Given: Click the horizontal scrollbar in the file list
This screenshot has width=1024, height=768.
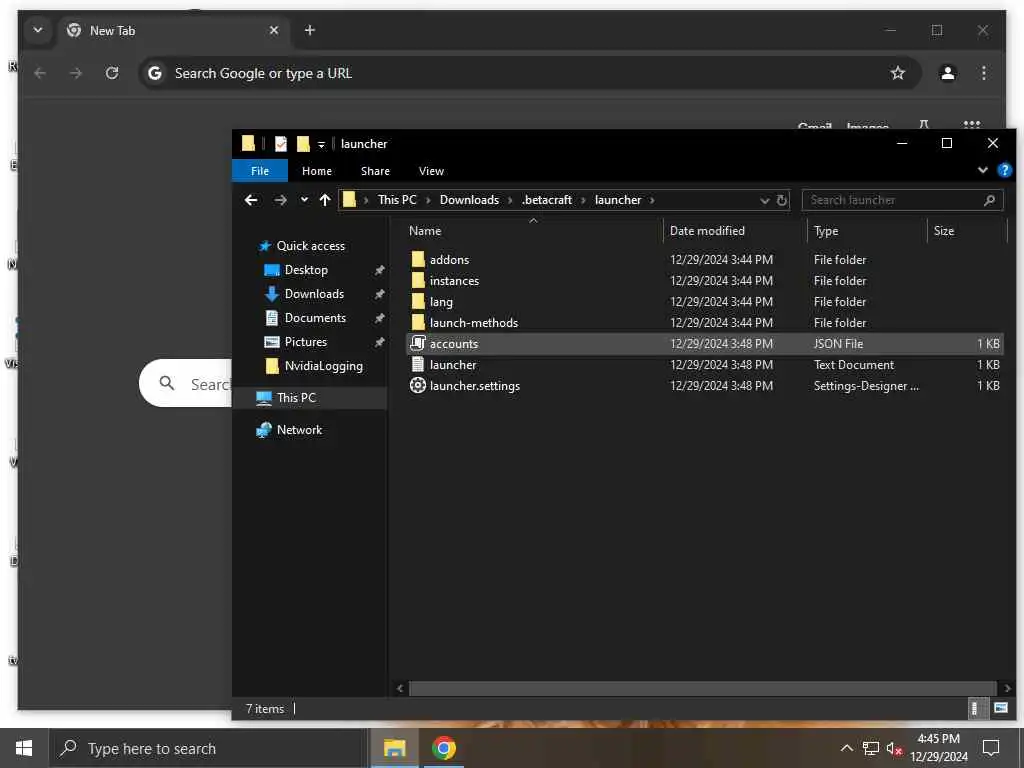Looking at the screenshot, I should tap(702, 688).
